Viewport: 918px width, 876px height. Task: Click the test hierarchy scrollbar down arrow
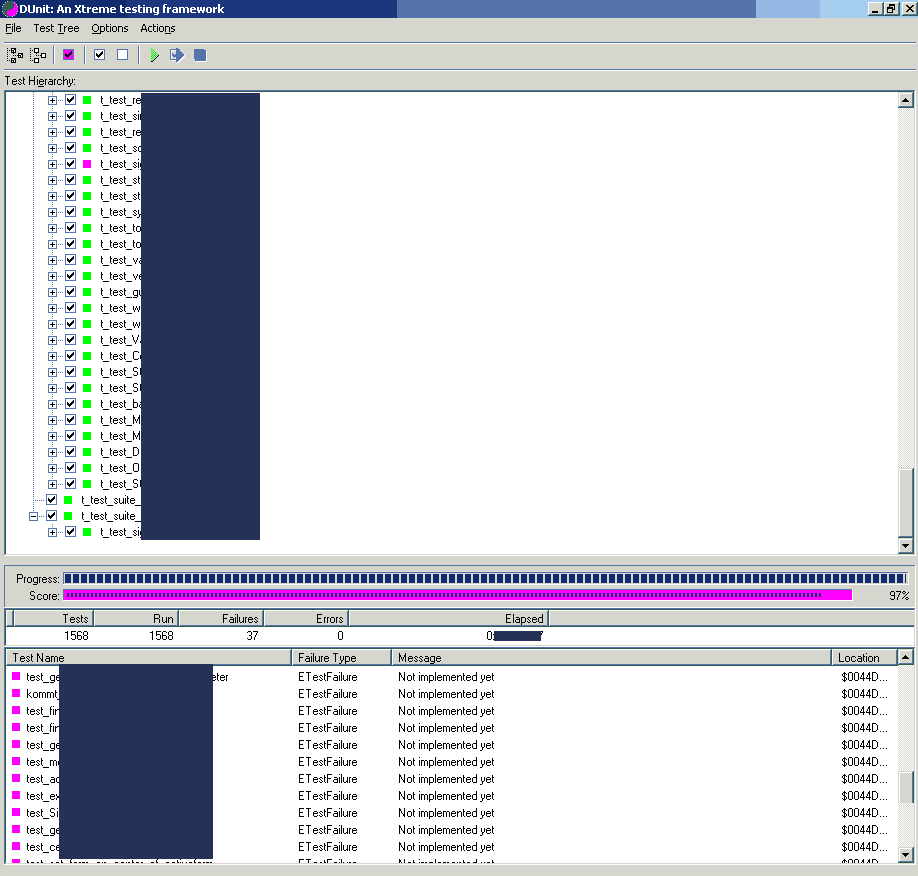coord(905,546)
